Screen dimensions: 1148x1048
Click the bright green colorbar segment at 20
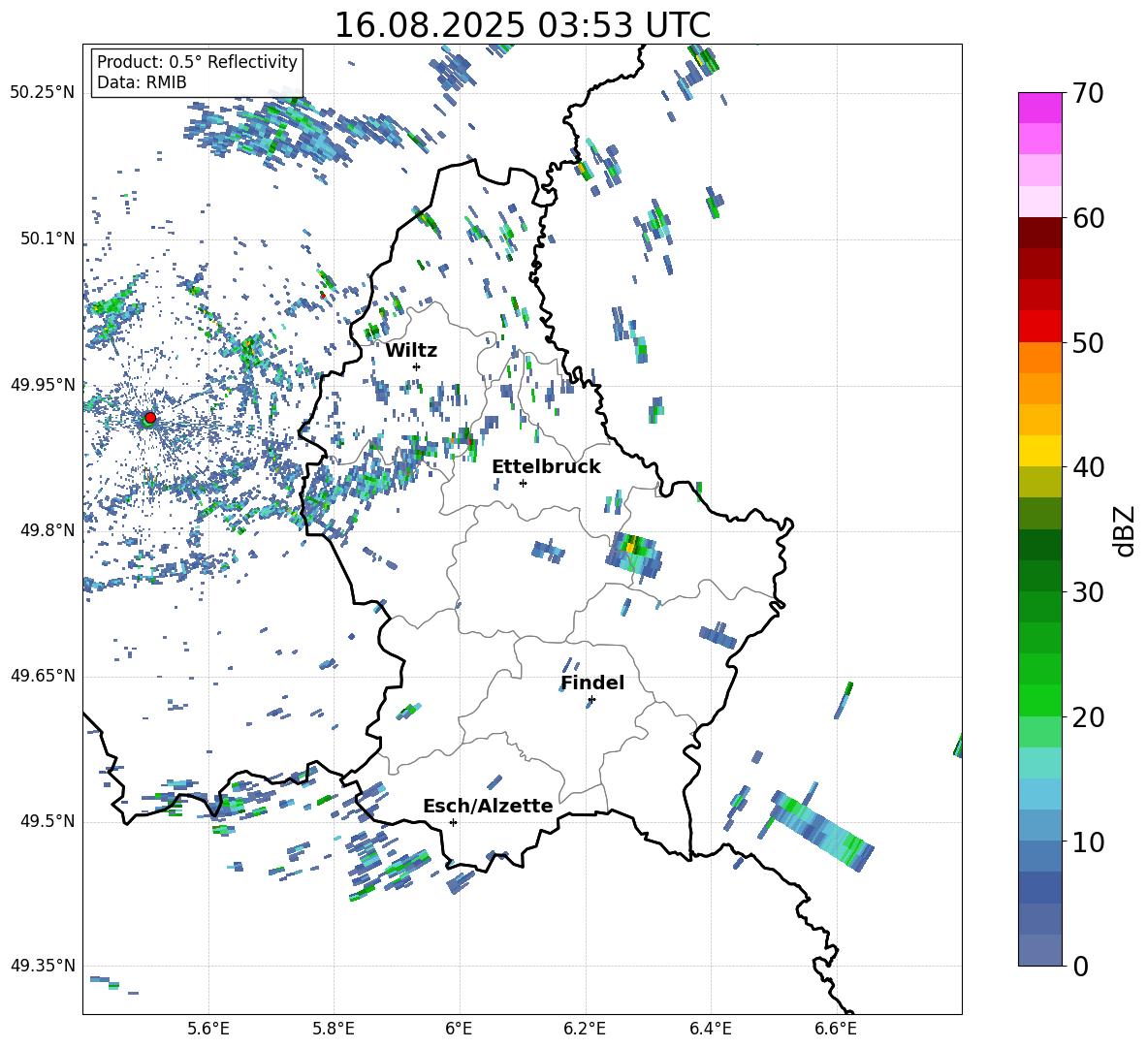click(1039, 700)
